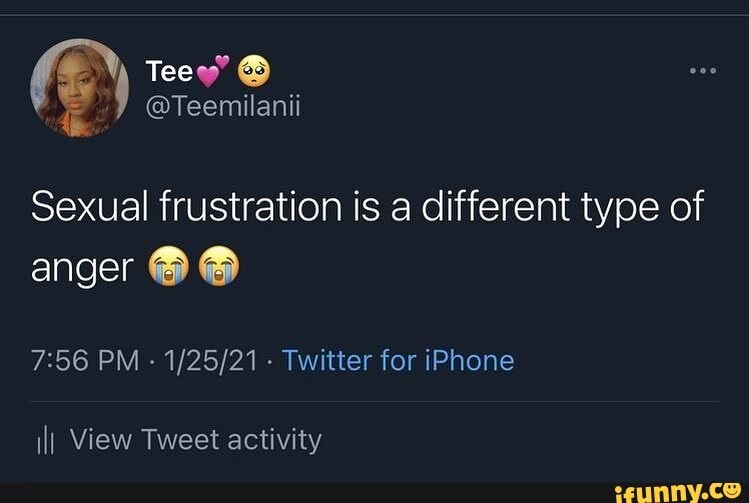Viewport: 749px width, 503px height.
Task: Click the first crying face emoji
Action: [167, 268]
